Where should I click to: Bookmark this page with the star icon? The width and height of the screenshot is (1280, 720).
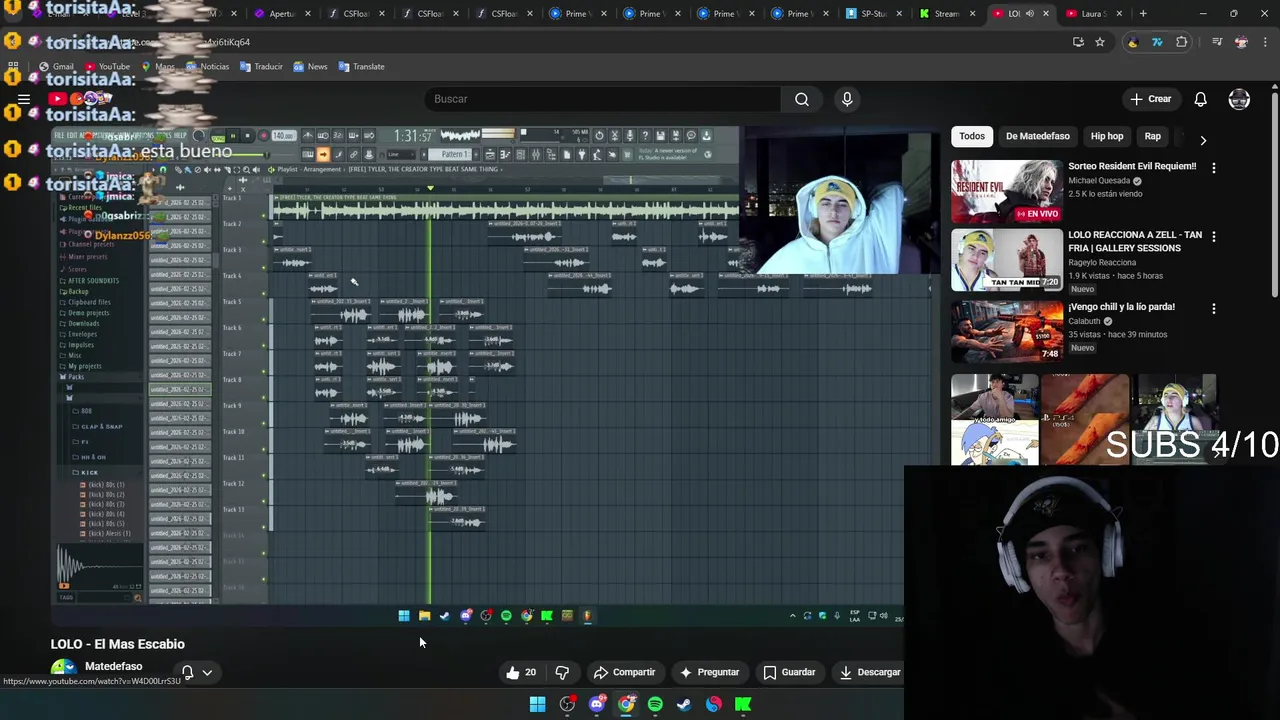coord(1099,42)
